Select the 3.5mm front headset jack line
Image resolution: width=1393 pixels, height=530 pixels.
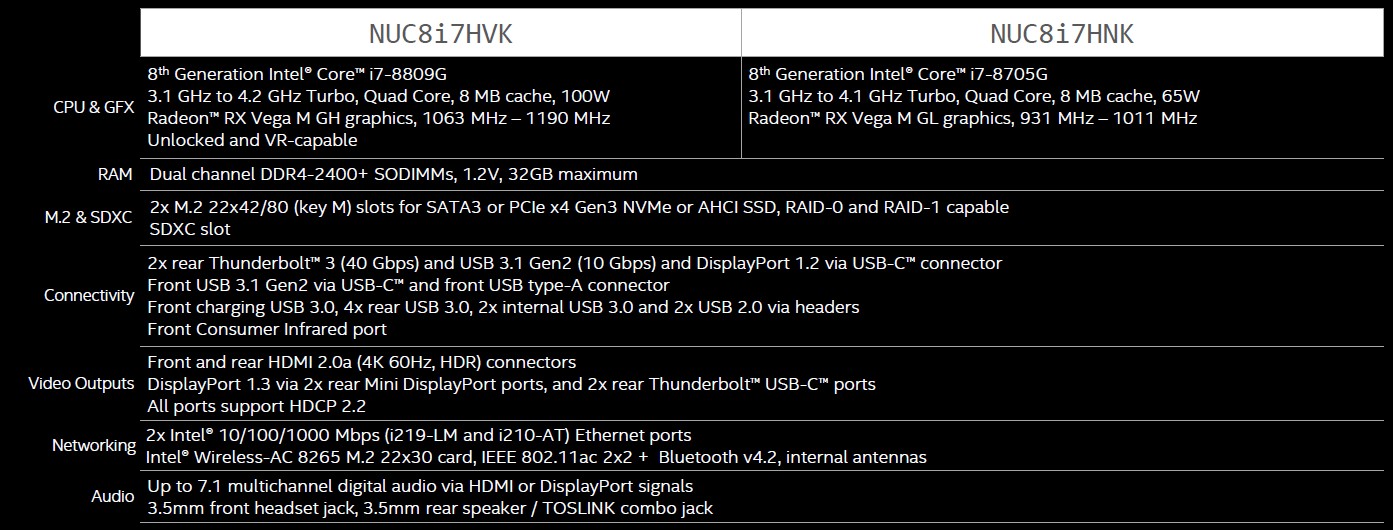[430, 508]
